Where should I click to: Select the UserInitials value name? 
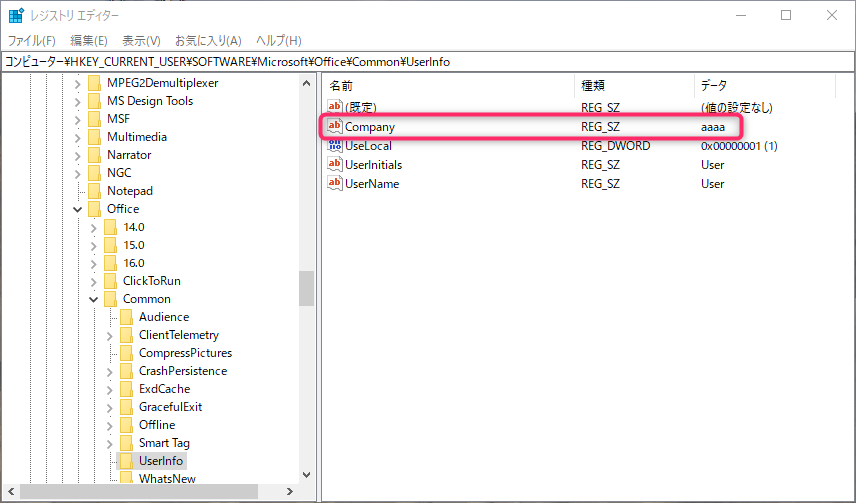373,165
